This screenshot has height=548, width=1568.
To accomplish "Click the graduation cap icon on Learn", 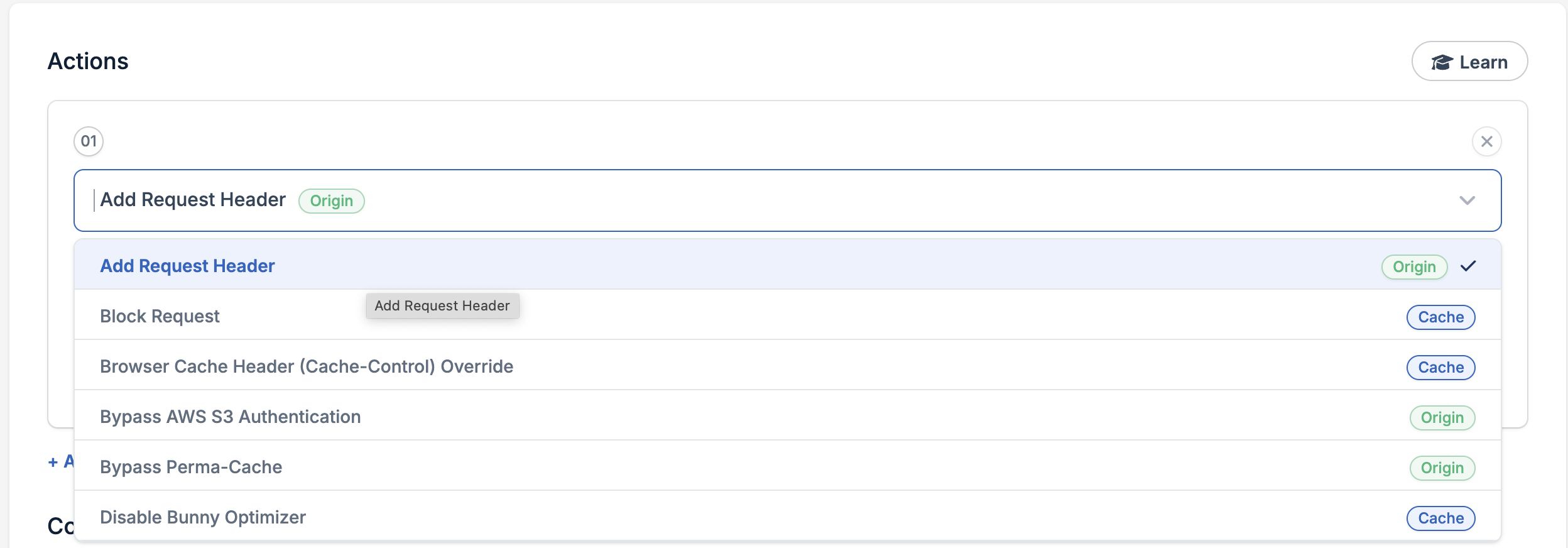I will pyautogui.click(x=1442, y=62).
